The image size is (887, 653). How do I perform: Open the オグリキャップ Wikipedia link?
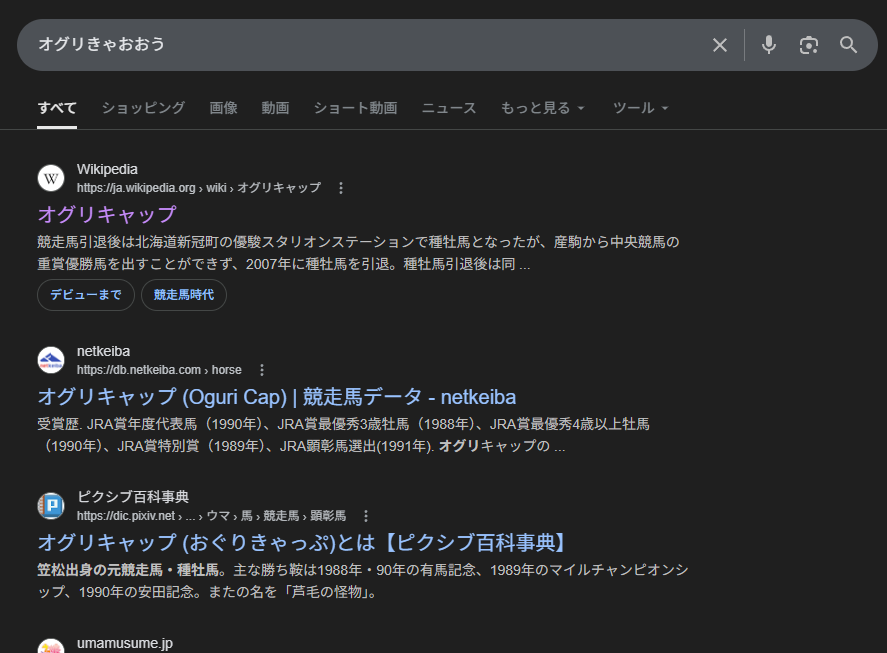click(x=107, y=214)
